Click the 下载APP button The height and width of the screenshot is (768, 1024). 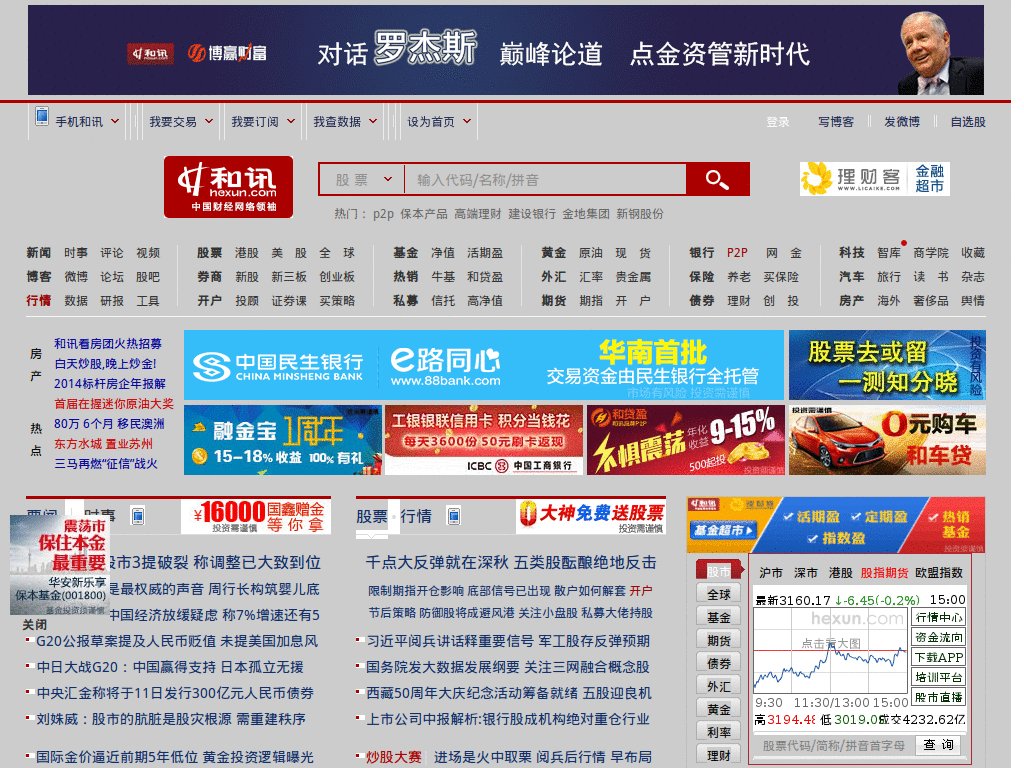coord(938,658)
